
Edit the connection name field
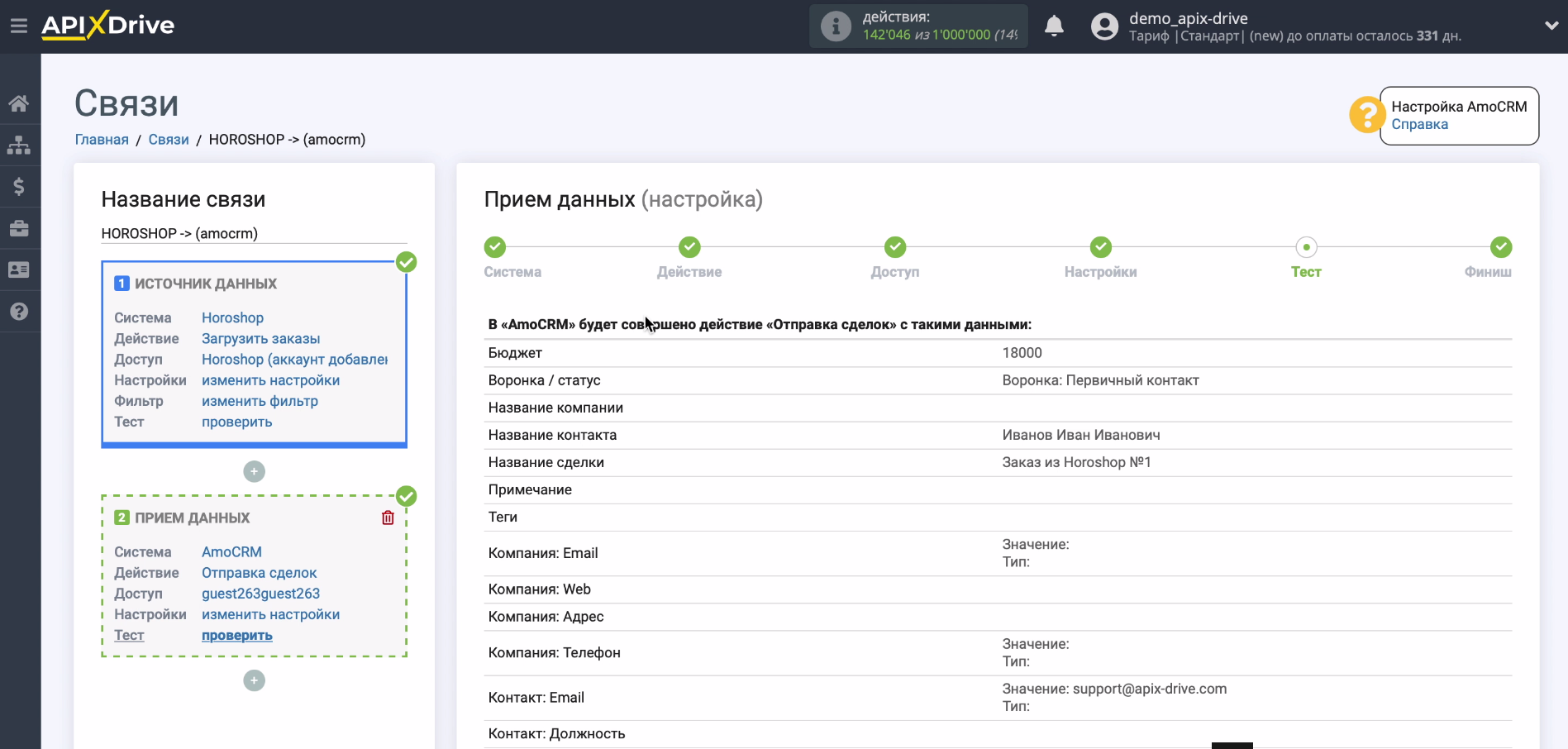click(x=254, y=233)
